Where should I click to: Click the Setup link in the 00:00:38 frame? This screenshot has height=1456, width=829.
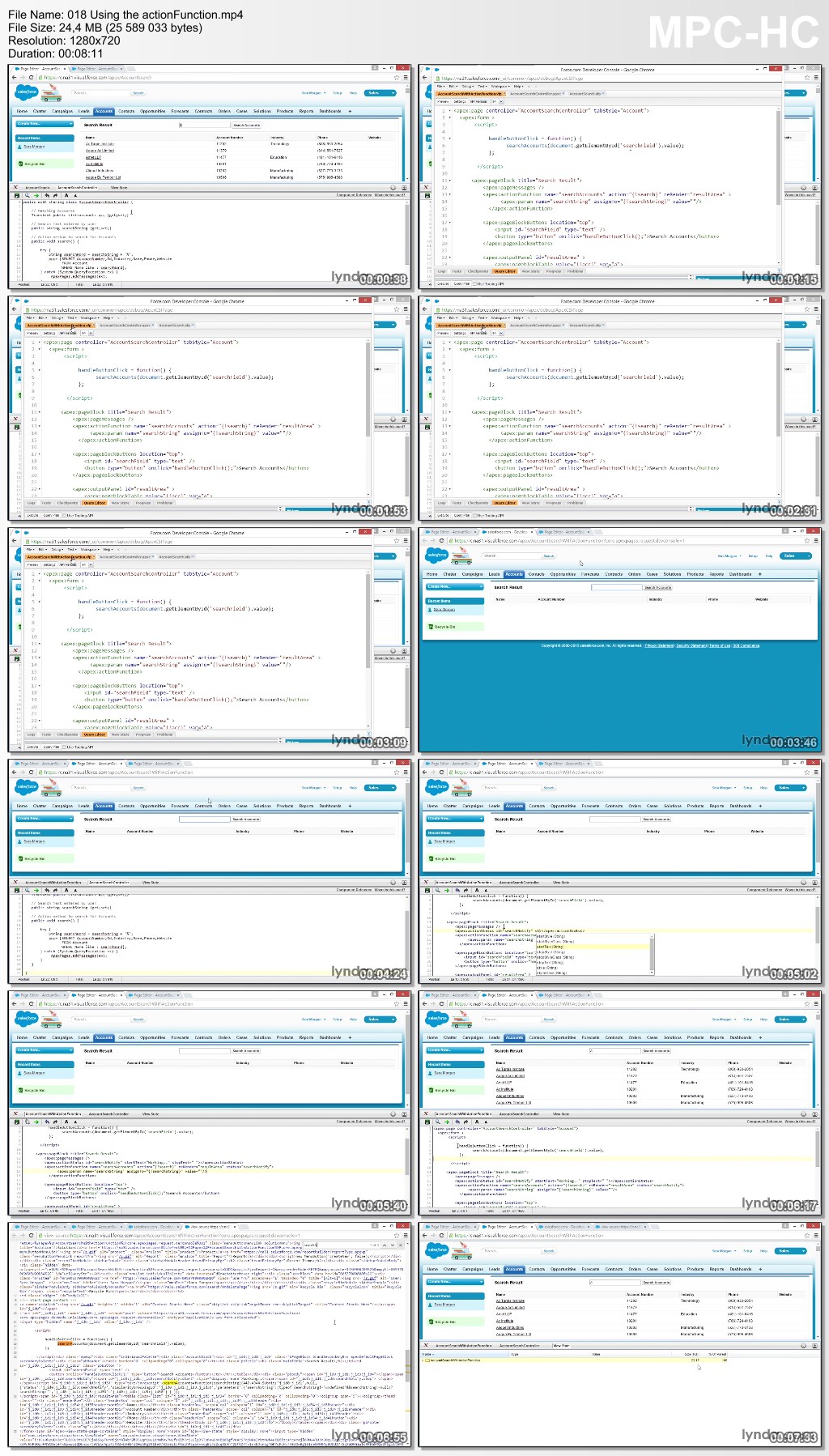(x=338, y=92)
